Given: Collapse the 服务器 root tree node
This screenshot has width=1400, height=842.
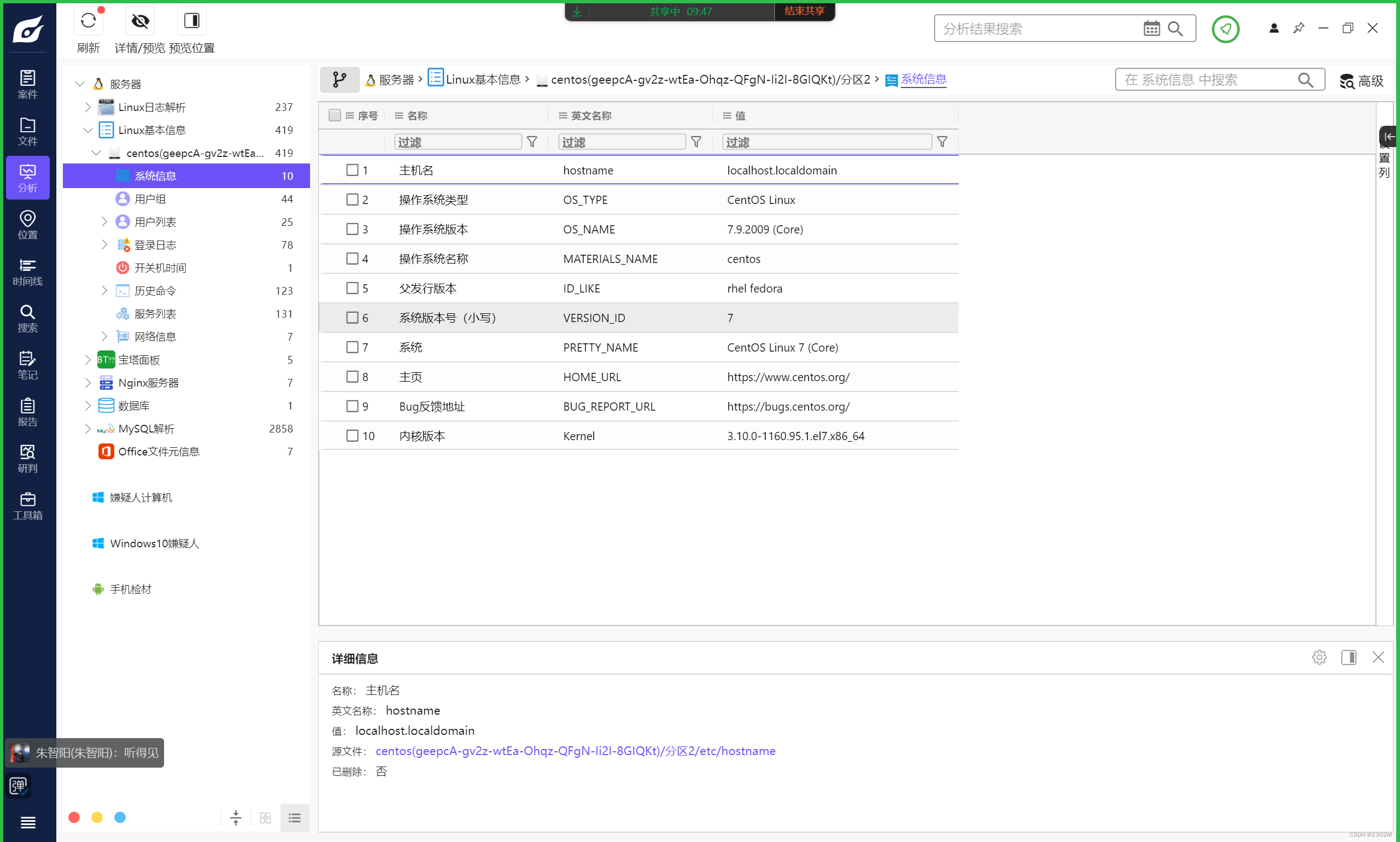Looking at the screenshot, I should coord(79,84).
